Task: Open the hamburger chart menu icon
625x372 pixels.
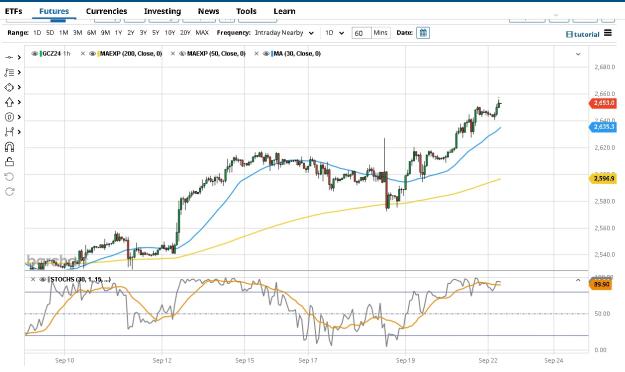Action: coord(607,33)
